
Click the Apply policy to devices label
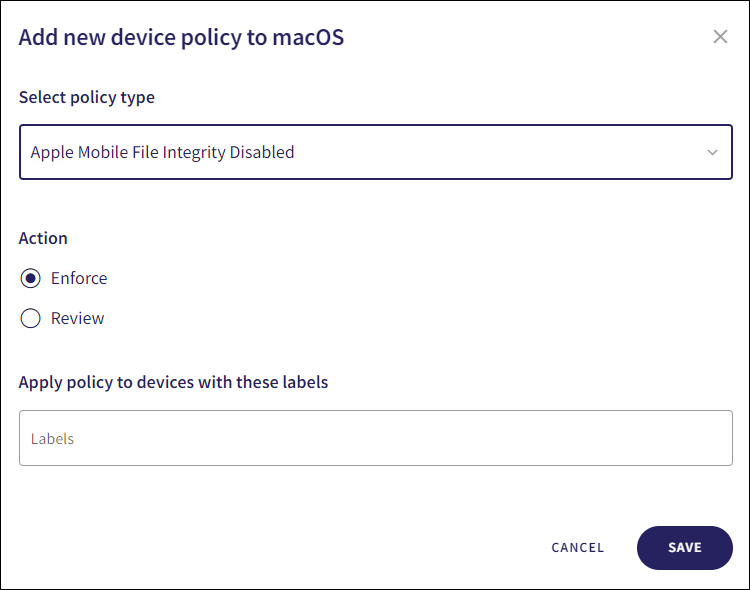(x=173, y=382)
